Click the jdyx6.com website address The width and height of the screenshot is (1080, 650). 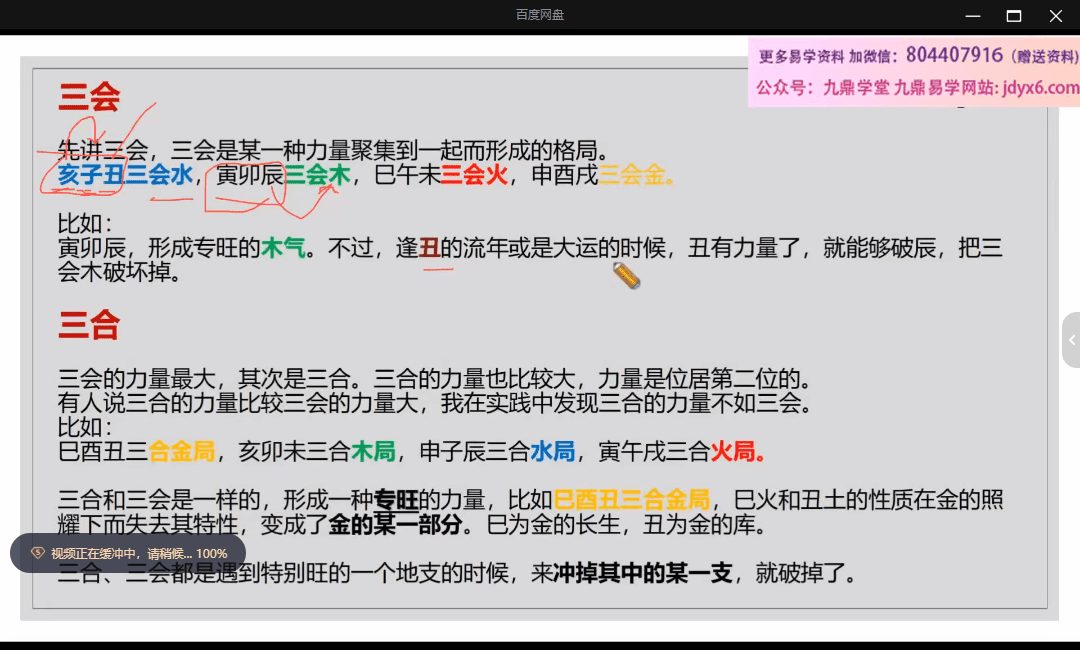tap(1039, 87)
